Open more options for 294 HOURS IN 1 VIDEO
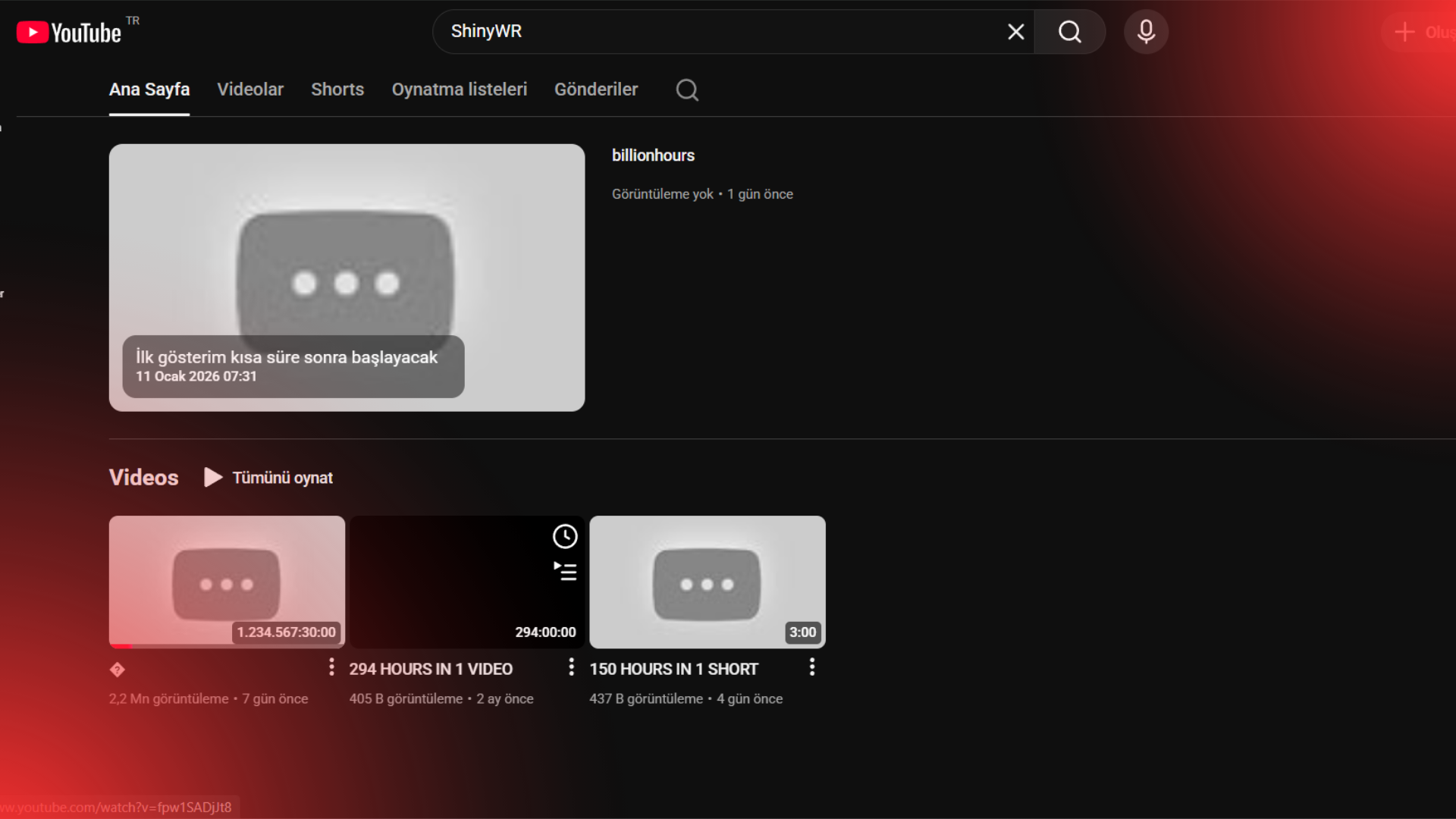This screenshot has height=819, width=1456. (x=571, y=667)
